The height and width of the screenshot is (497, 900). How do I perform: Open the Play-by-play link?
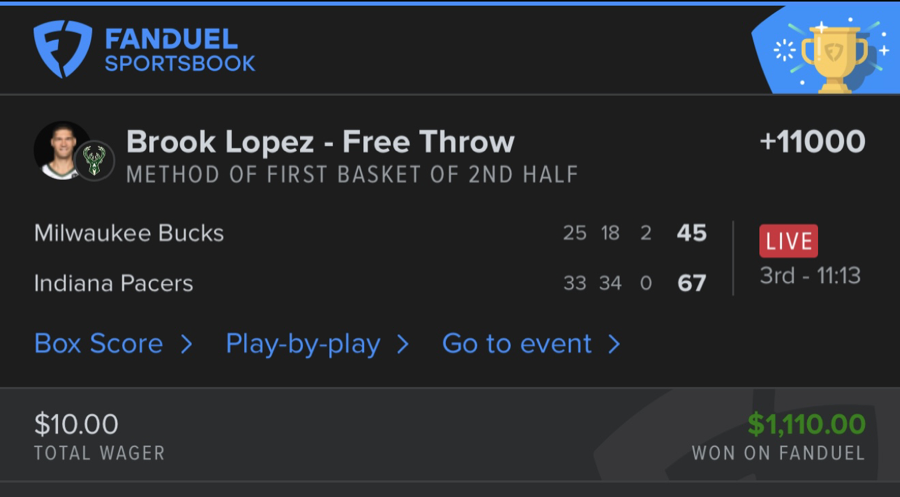302,344
